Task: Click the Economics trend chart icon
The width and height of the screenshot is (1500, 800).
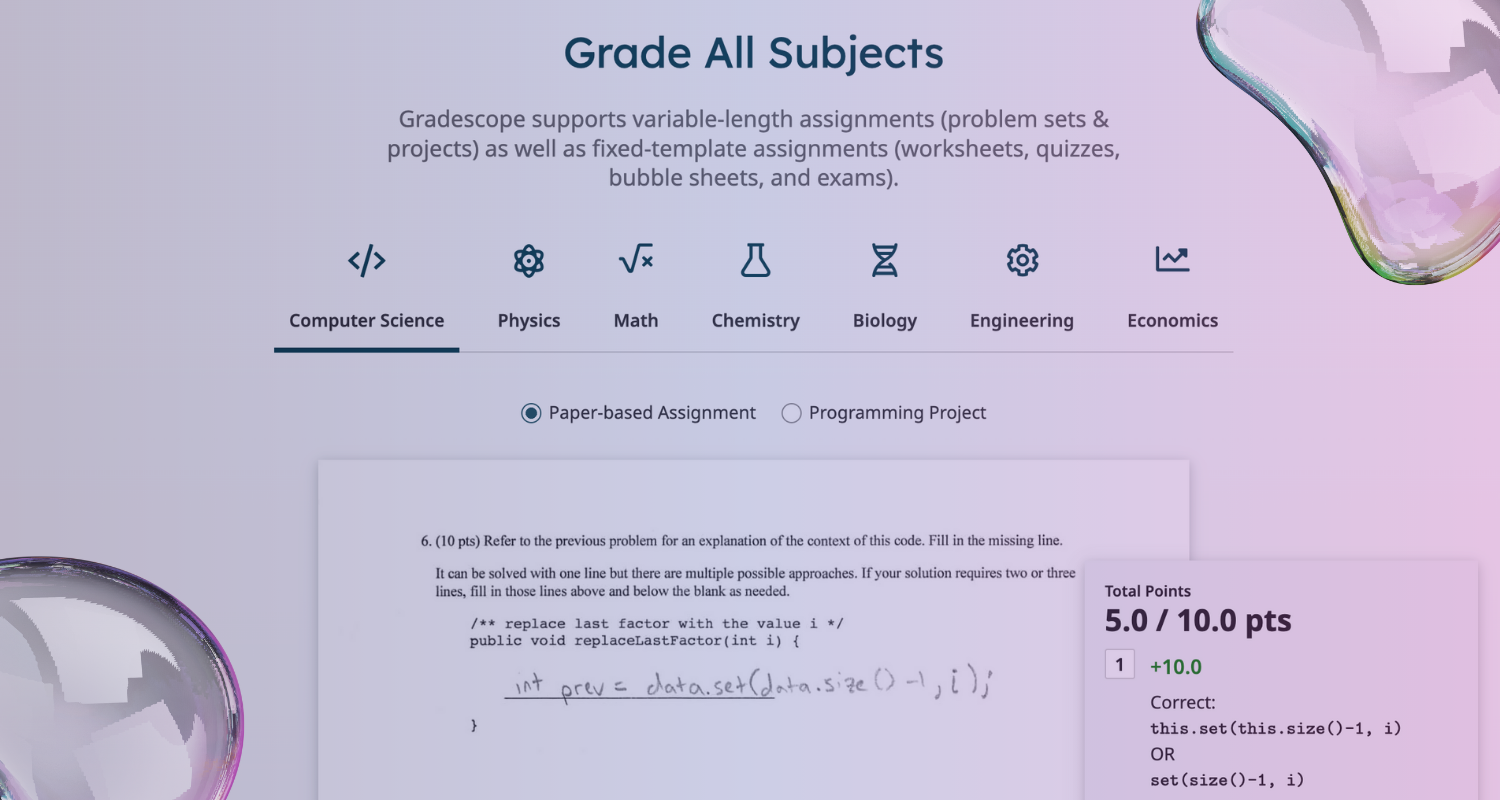Action: [1172, 260]
